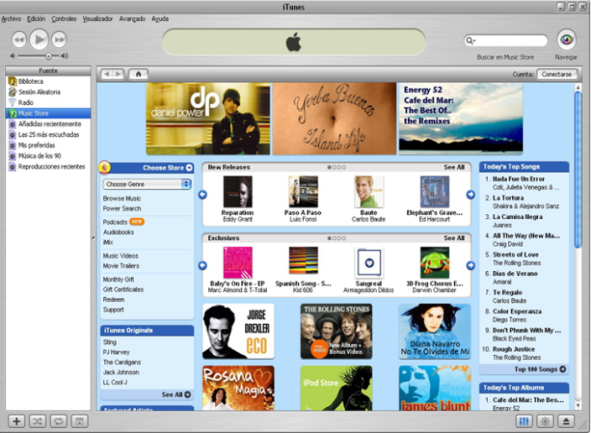Open the Reparation album by Eddy Grant
The height and width of the screenshot is (433, 591).
(x=237, y=192)
